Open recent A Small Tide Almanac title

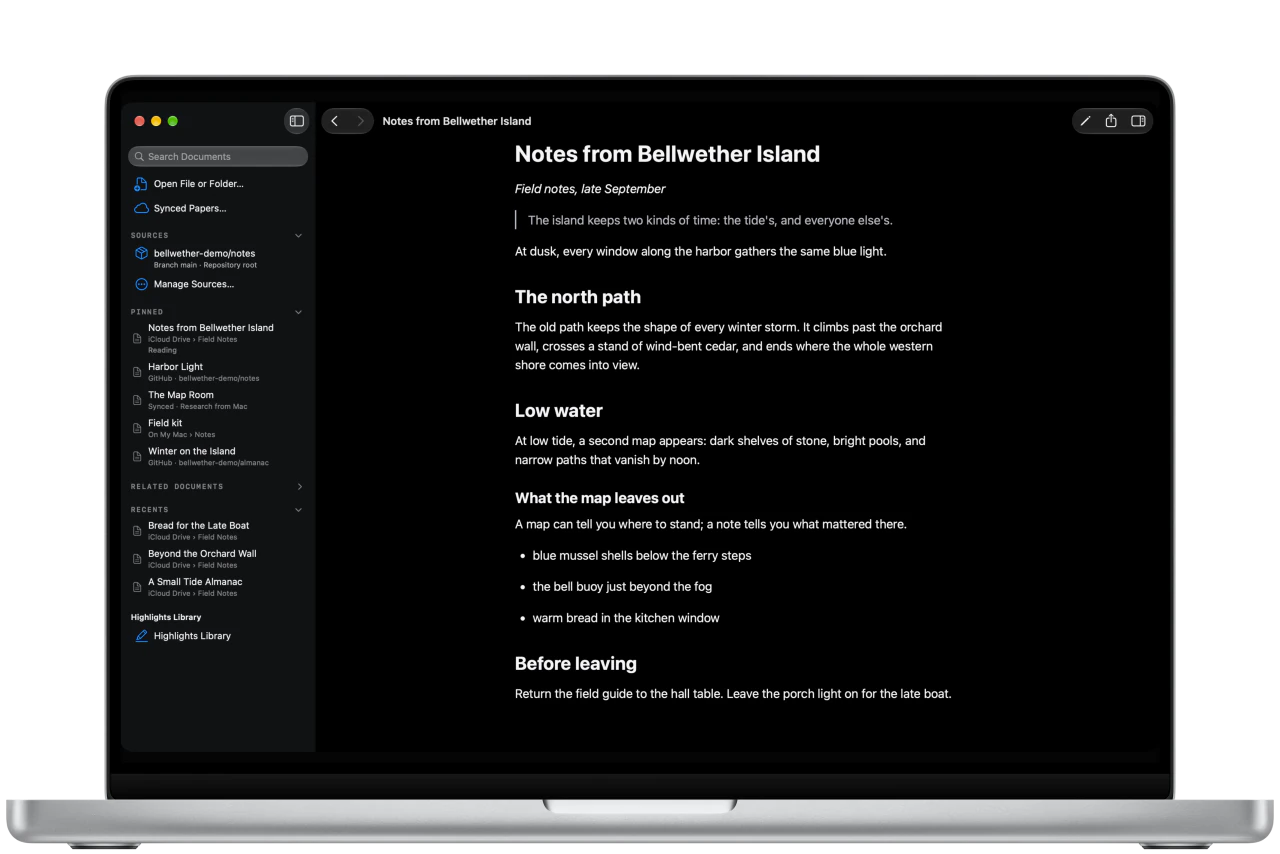tap(195, 581)
